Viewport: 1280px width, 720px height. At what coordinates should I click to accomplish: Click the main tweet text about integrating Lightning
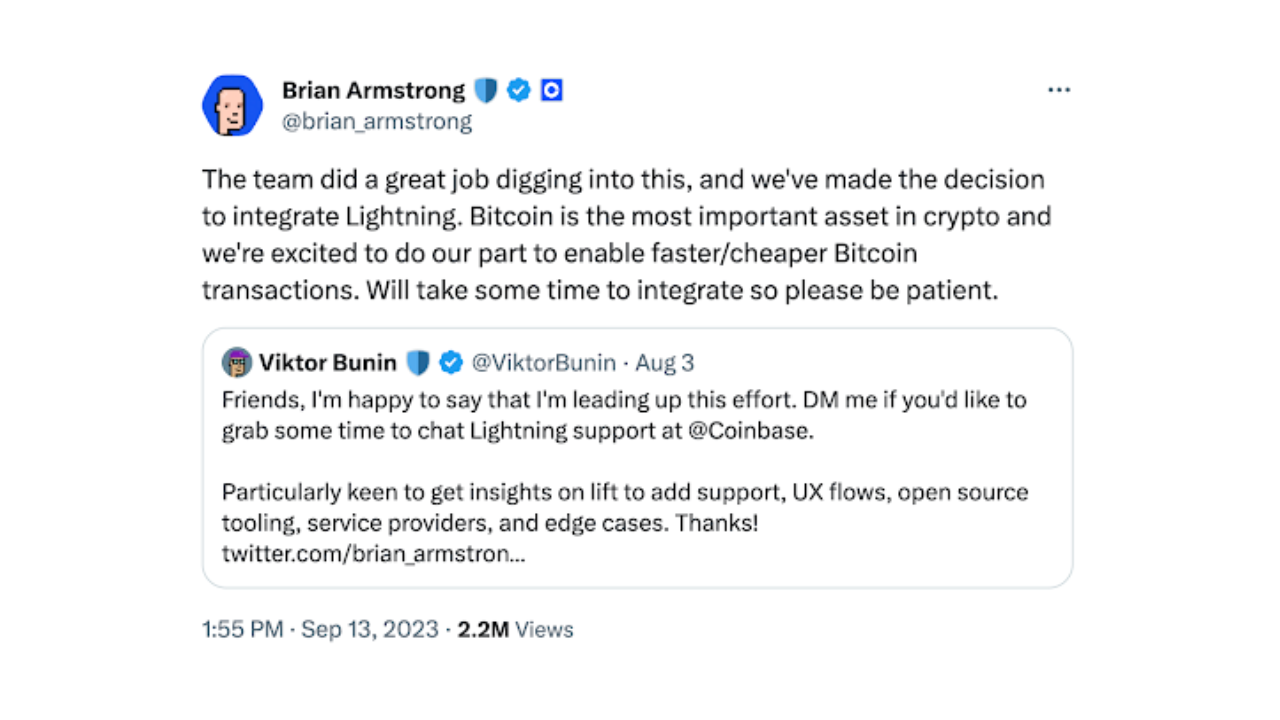click(x=626, y=235)
